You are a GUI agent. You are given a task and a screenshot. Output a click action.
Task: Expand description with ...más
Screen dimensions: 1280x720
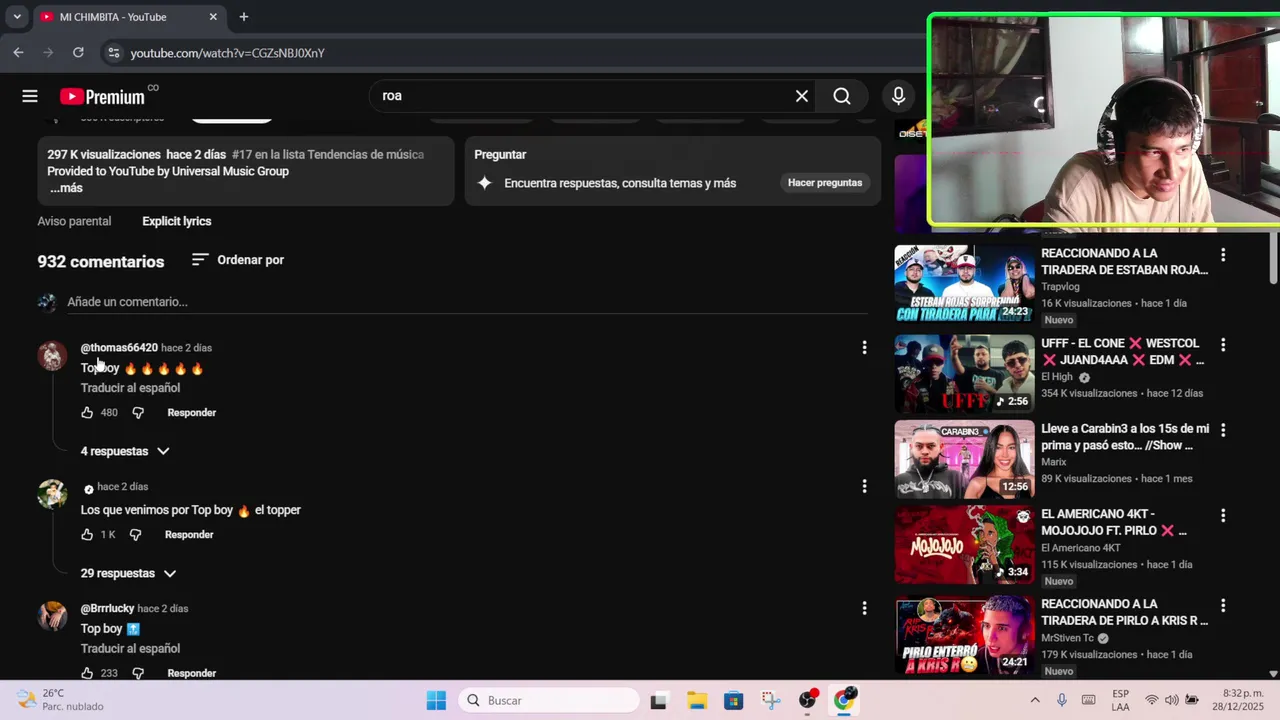point(66,188)
